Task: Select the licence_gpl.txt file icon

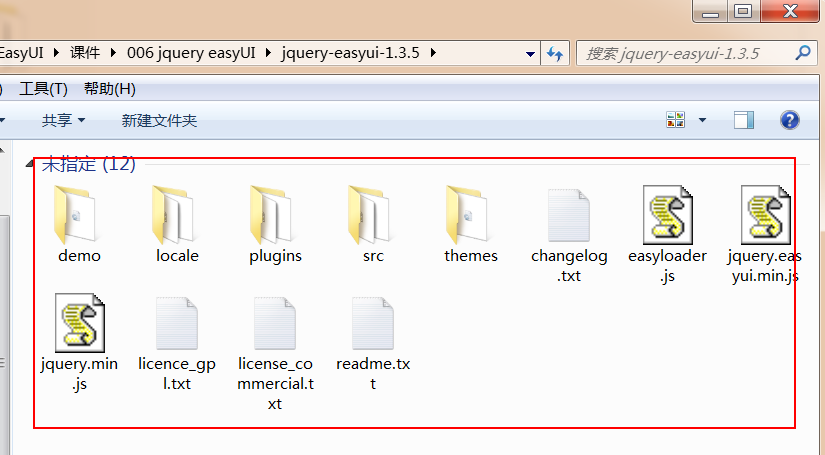Action: point(177,323)
